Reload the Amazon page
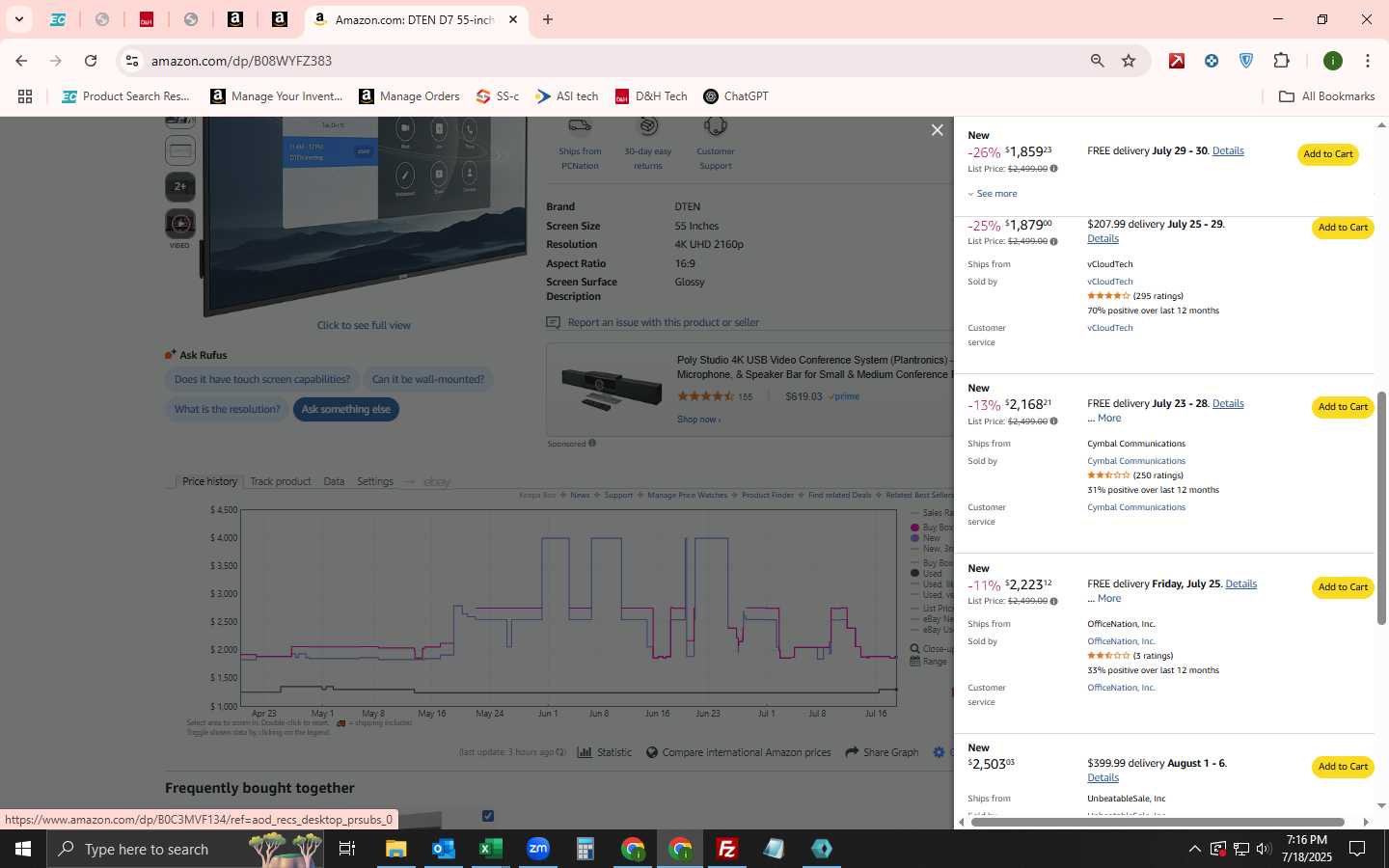Viewport: 1389px width, 868px height. pyautogui.click(x=91, y=61)
